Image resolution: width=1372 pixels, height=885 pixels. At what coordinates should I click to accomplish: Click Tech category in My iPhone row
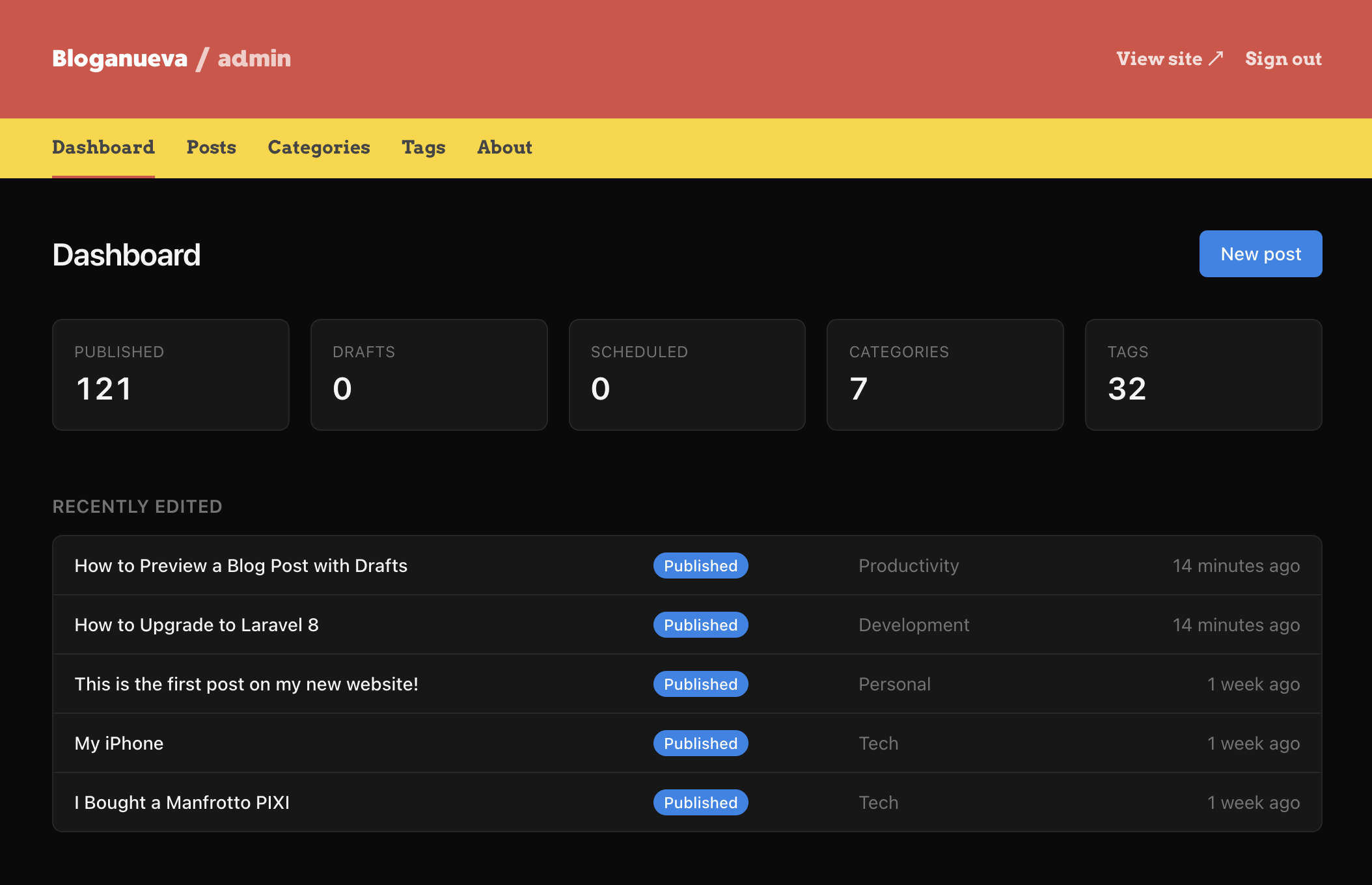(878, 743)
